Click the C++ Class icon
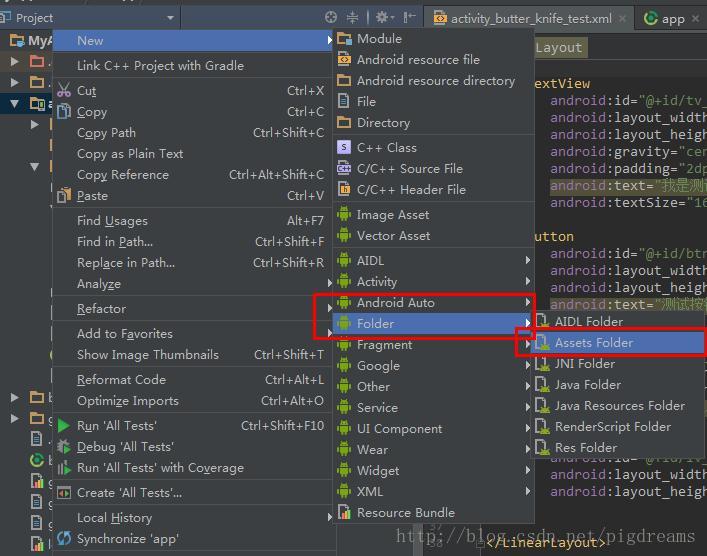 tap(344, 147)
